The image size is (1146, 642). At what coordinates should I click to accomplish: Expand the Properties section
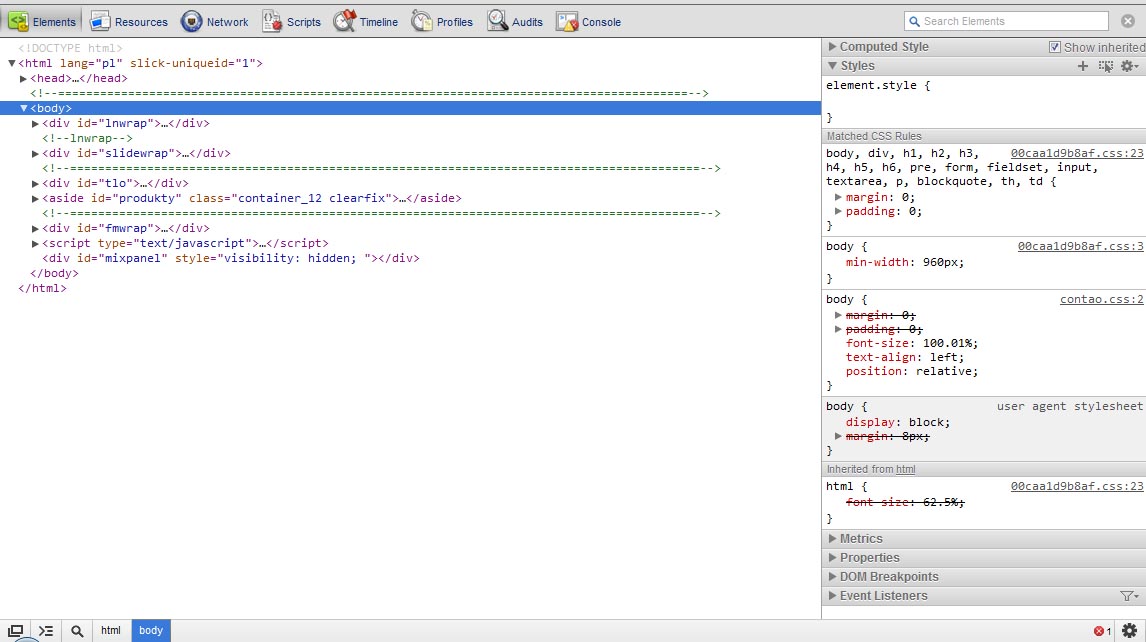[832, 558]
